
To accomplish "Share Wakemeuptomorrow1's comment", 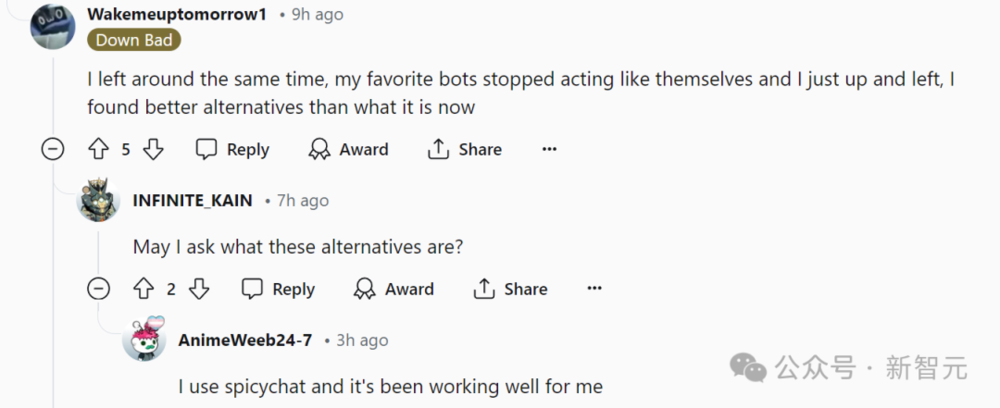I will tap(465, 150).
